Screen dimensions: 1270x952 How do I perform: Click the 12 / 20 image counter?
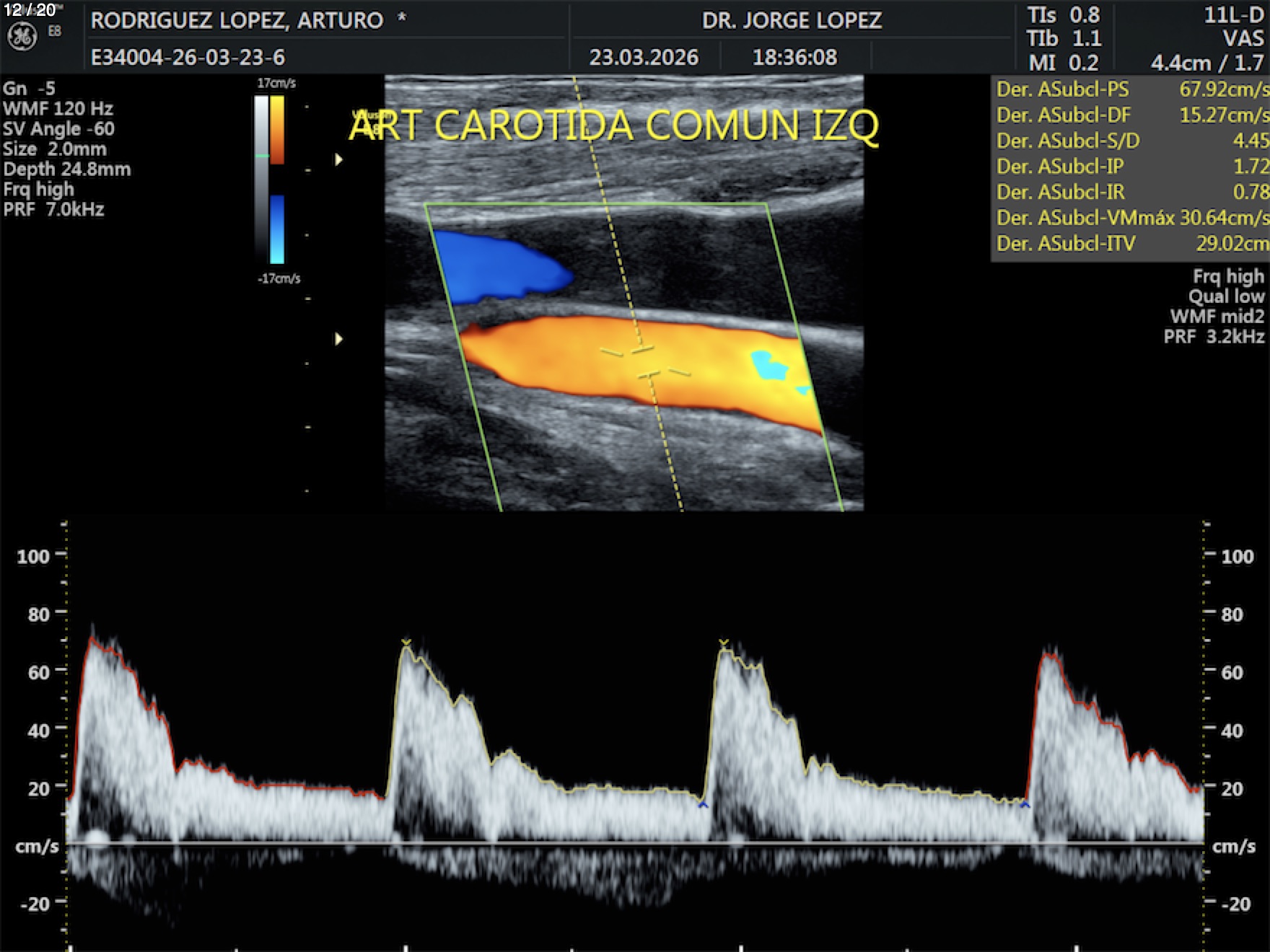[x=30, y=10]
